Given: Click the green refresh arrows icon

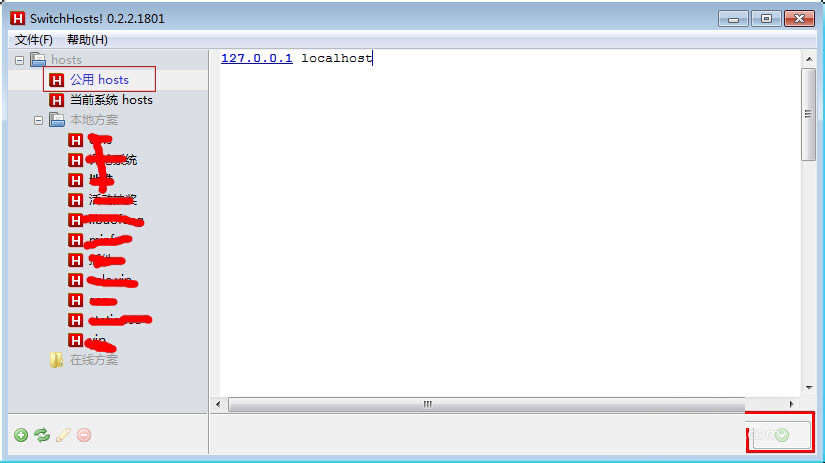Looking at the screenshot, I should pos(42,435).
